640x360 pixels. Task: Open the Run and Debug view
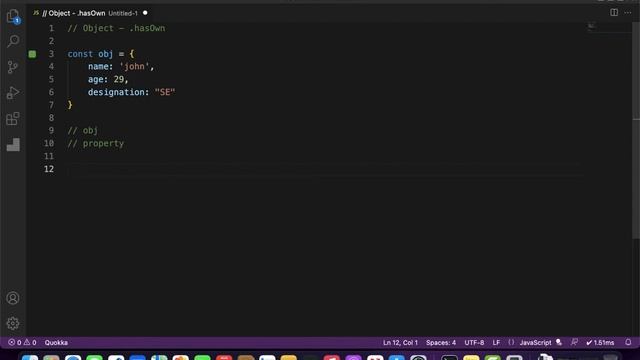pos(13,93)
